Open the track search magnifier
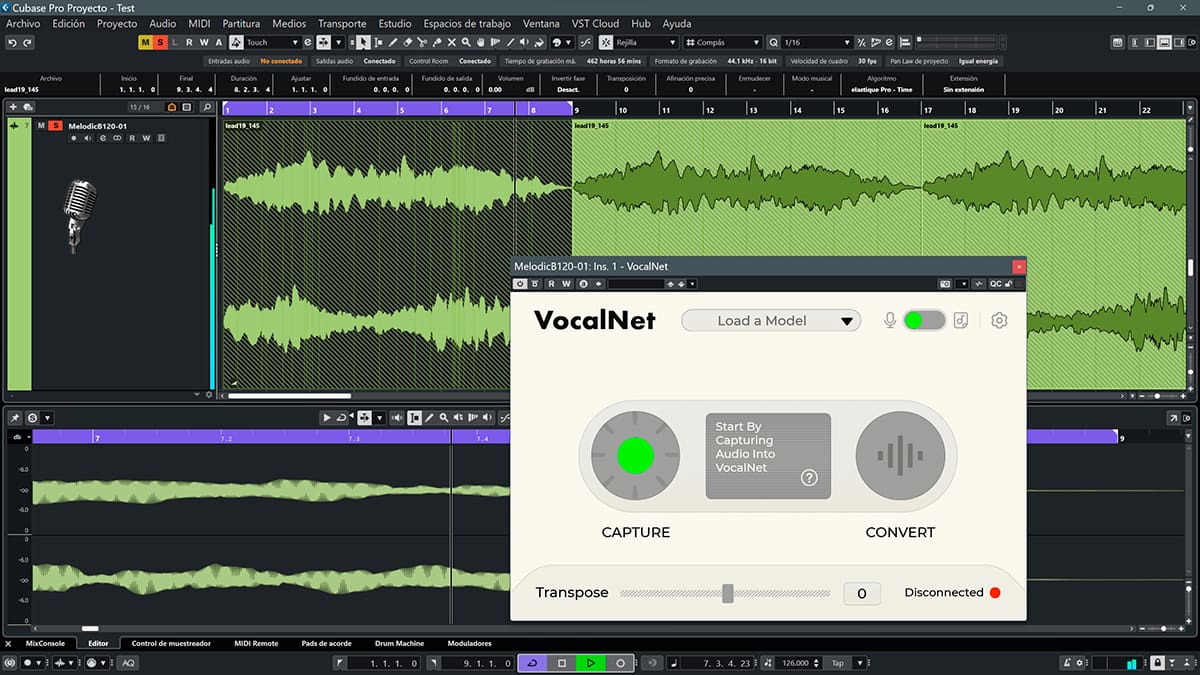Screen dimensions: 1200x675 206,107
